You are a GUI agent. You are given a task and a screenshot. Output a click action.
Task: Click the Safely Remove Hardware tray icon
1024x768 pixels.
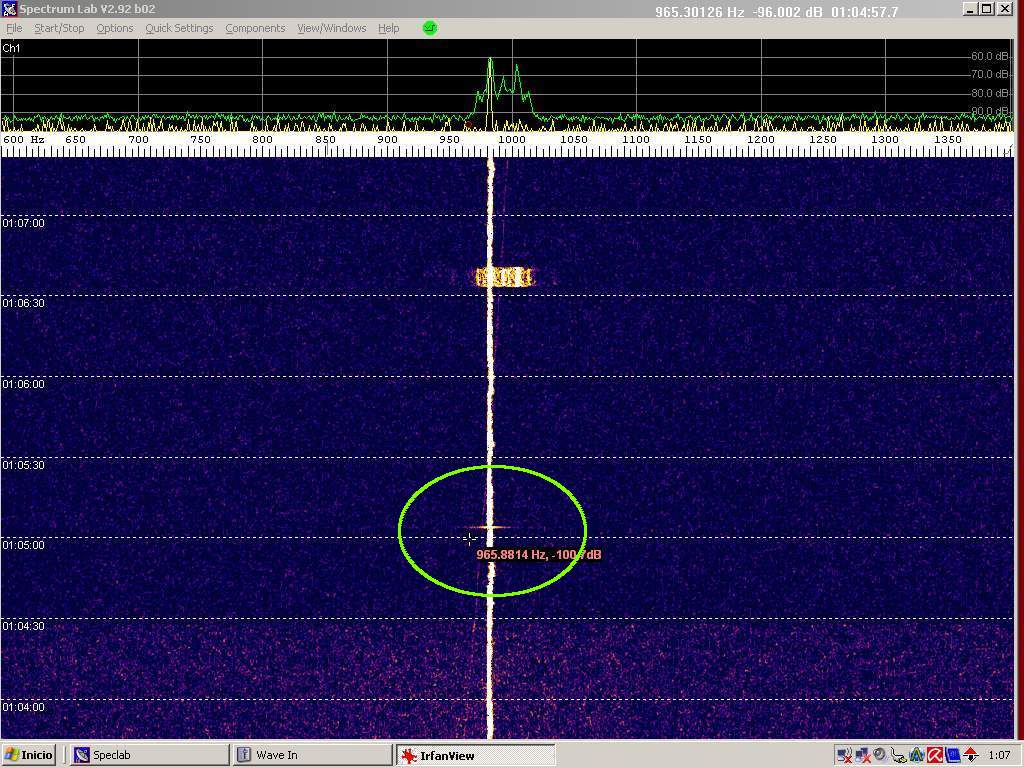899,755
